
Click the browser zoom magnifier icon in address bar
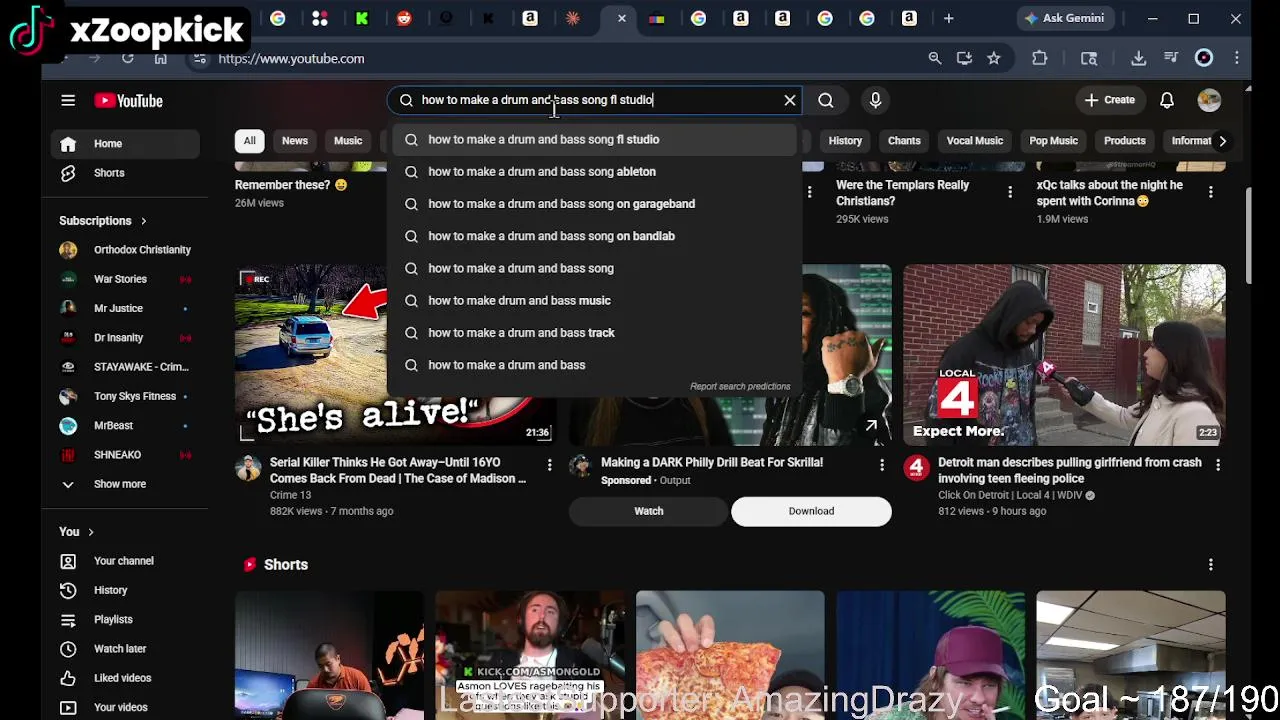[x=935, y=58]
